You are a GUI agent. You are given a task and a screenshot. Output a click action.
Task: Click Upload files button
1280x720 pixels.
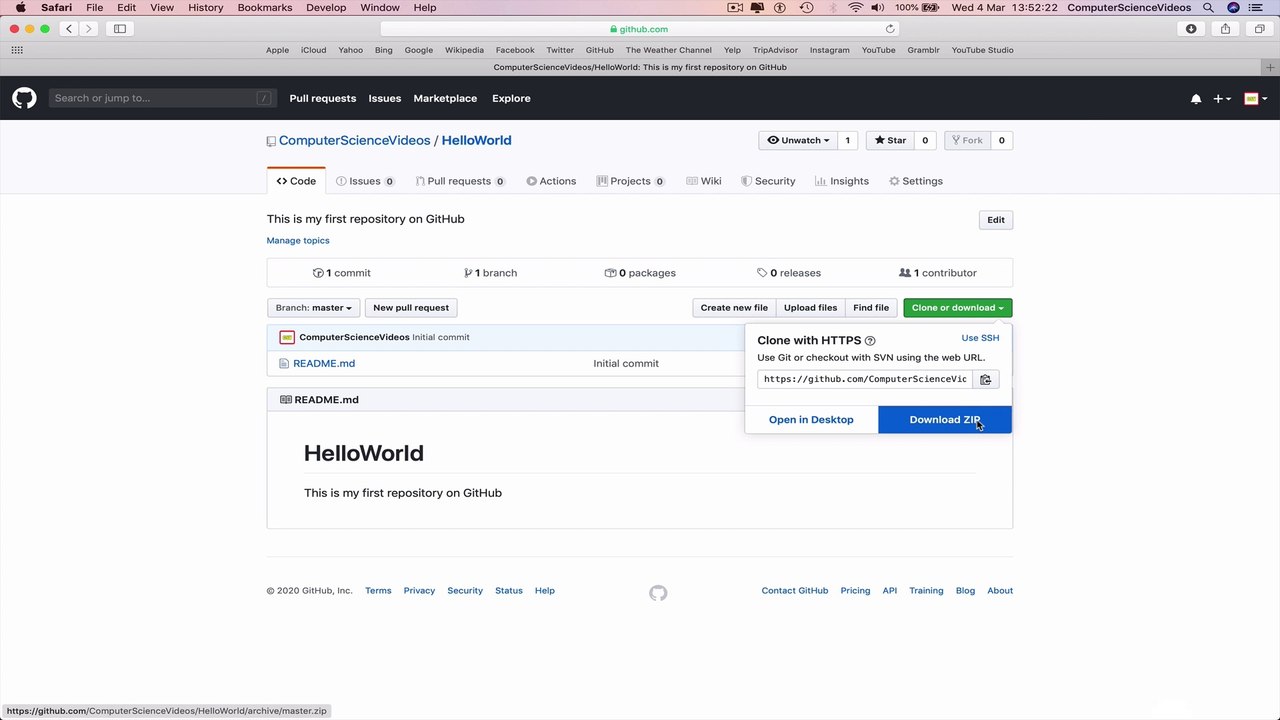(x=810, y=308)
